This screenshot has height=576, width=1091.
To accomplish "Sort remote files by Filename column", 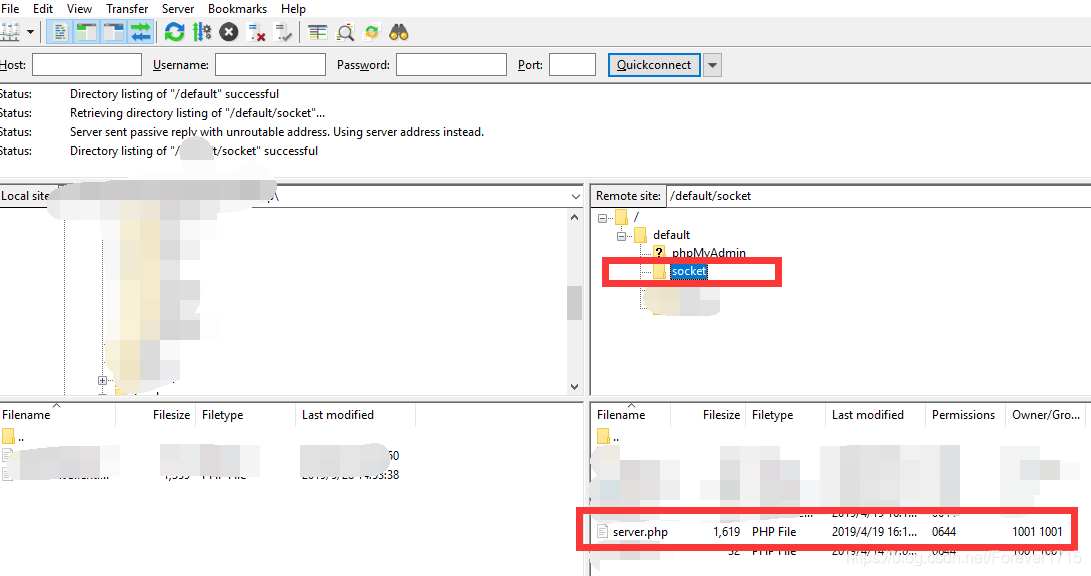I will coord(631,415).
